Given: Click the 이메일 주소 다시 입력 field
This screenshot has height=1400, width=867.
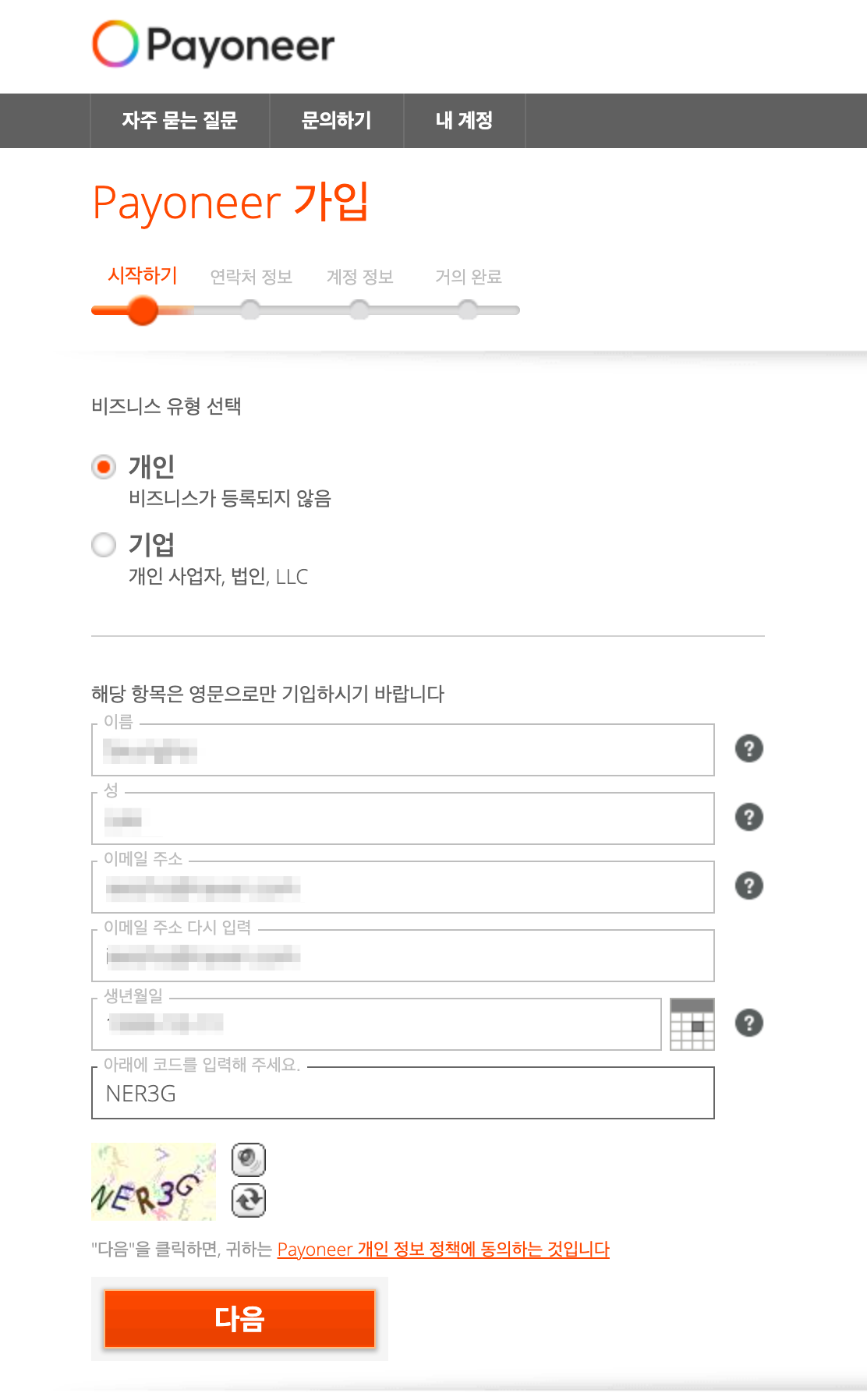Looking at the screenshot, I should point(402,956).
